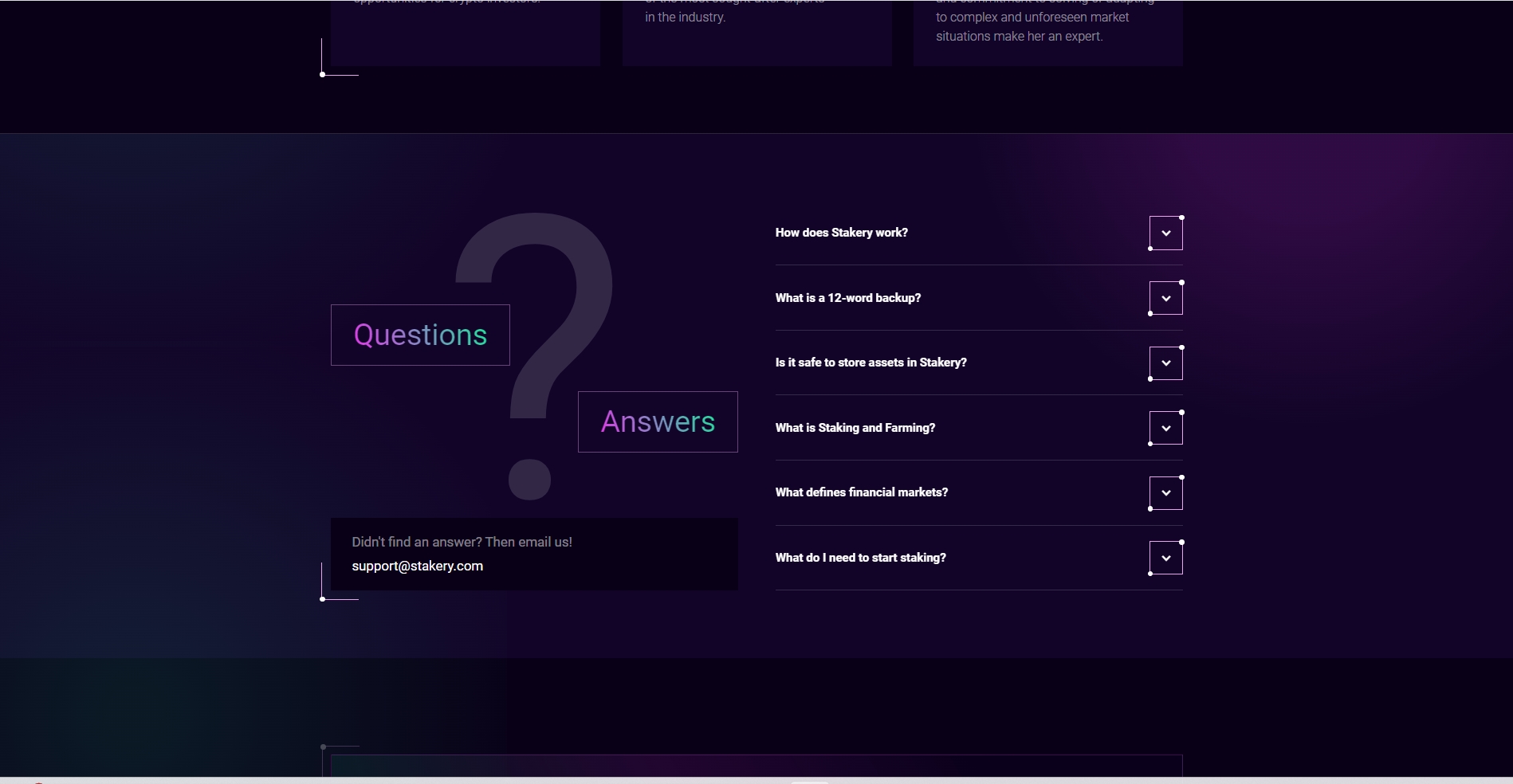Click the 'What is Staking and Farming?' text
This screenshot has width=1513, height=784.
pyautogui.click(x=855, y=428)
